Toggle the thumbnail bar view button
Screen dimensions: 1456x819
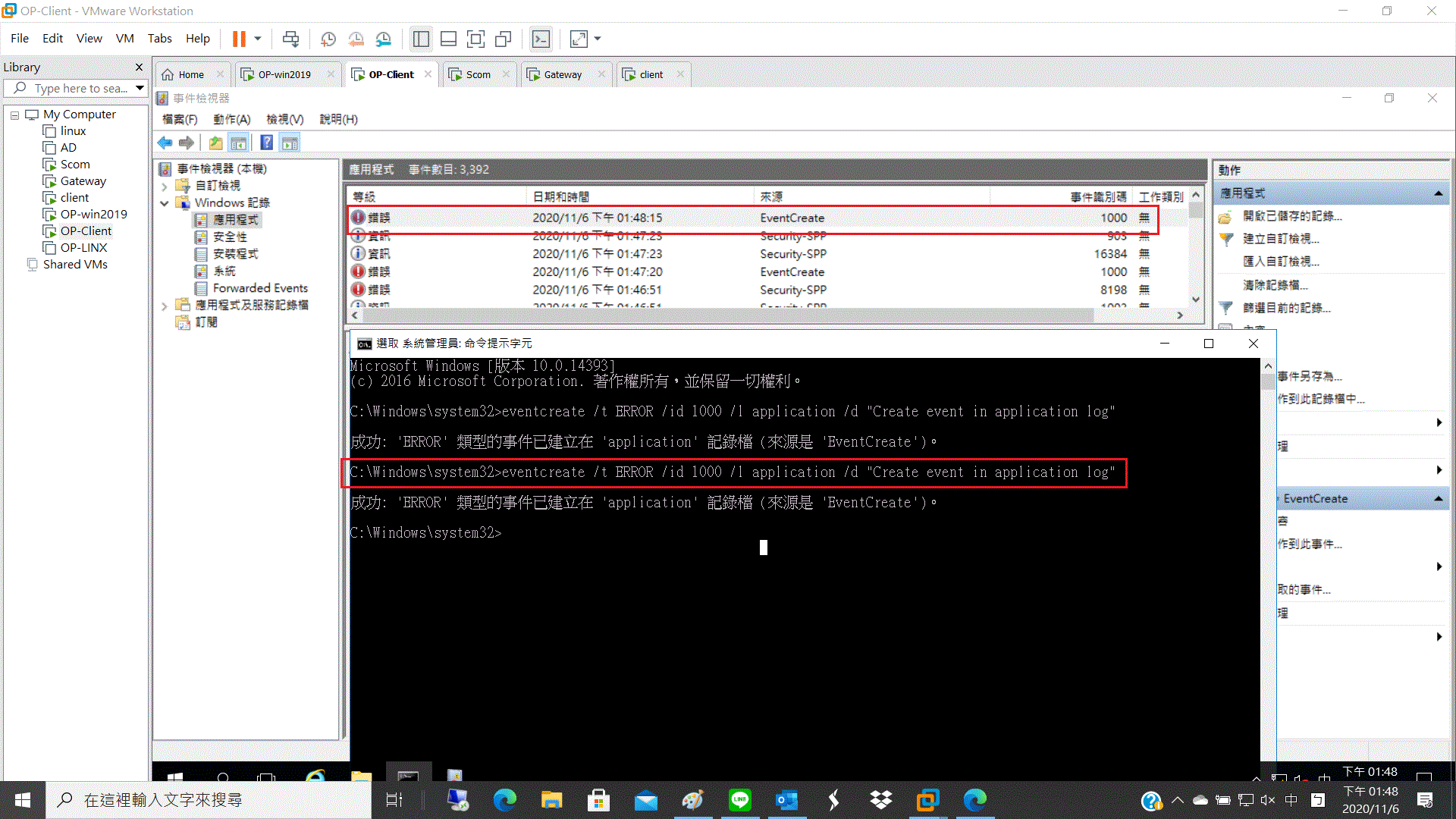click(x=448, y=39)
